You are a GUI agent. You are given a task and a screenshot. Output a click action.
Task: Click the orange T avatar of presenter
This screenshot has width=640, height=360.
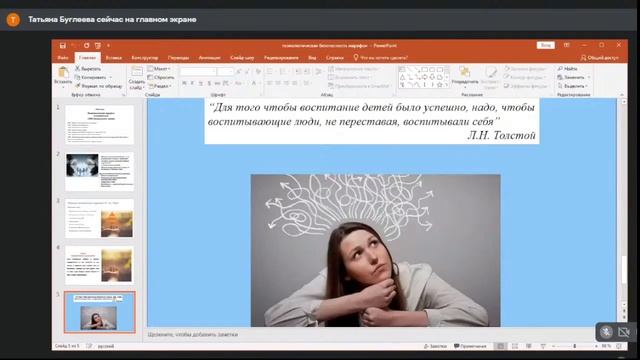13,20
